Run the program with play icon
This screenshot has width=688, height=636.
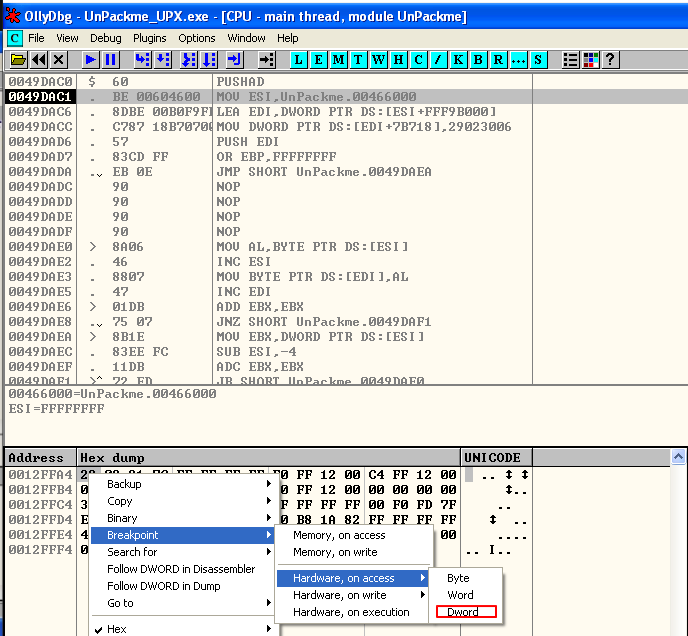pyautogui.click(x=90, y=60)
